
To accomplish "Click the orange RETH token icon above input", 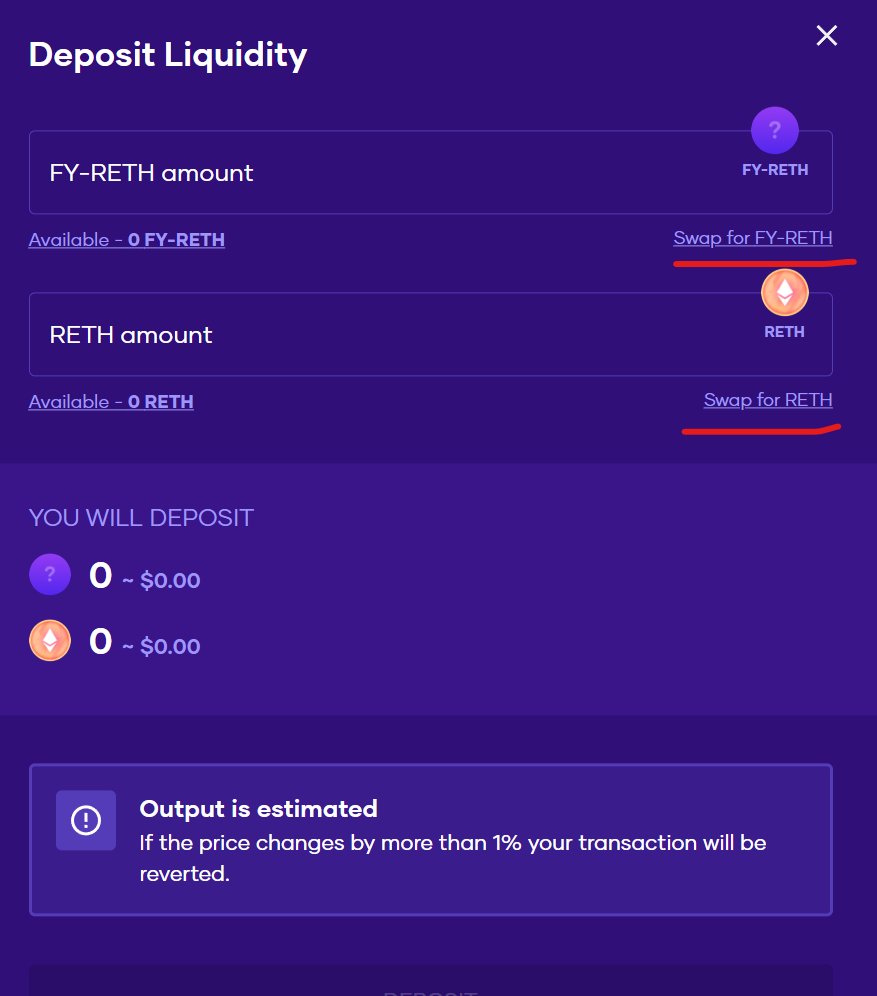I will point(784,292).
